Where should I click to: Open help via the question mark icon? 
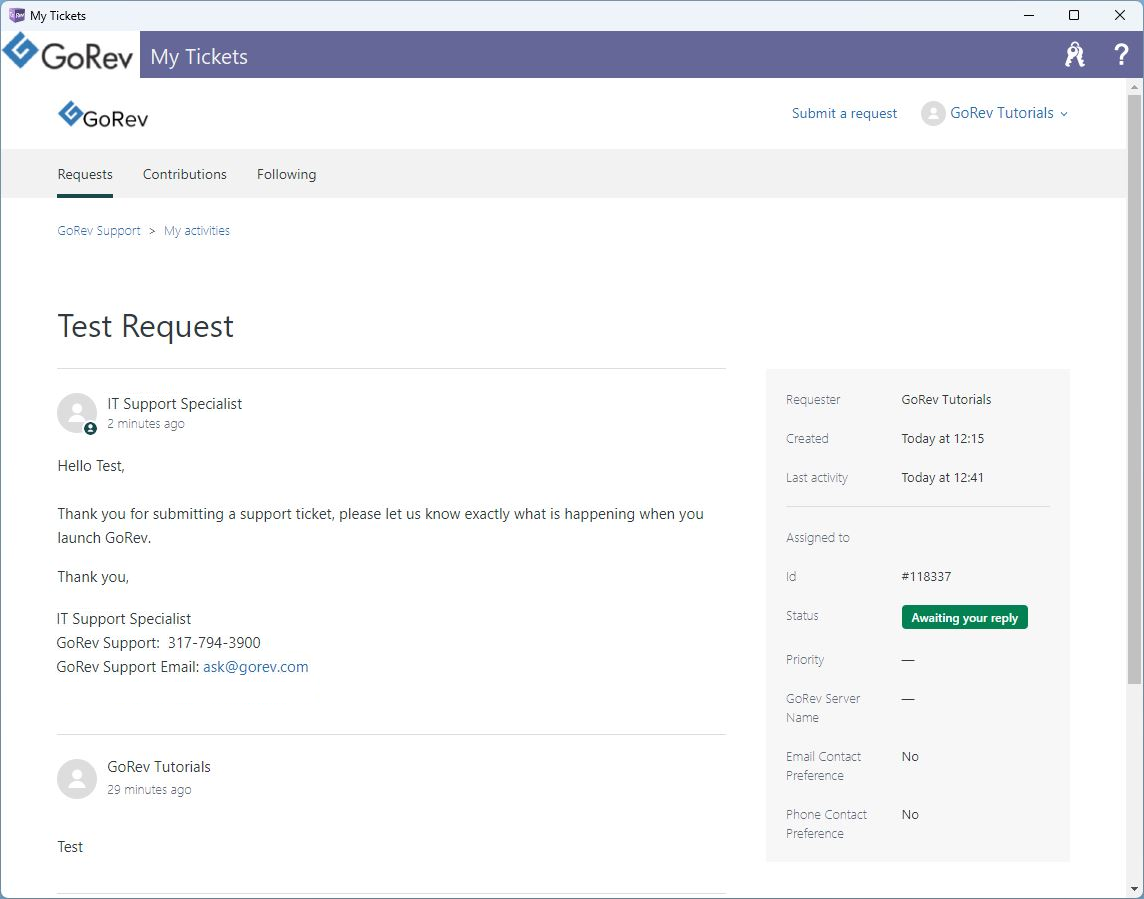coord(1121,55)
